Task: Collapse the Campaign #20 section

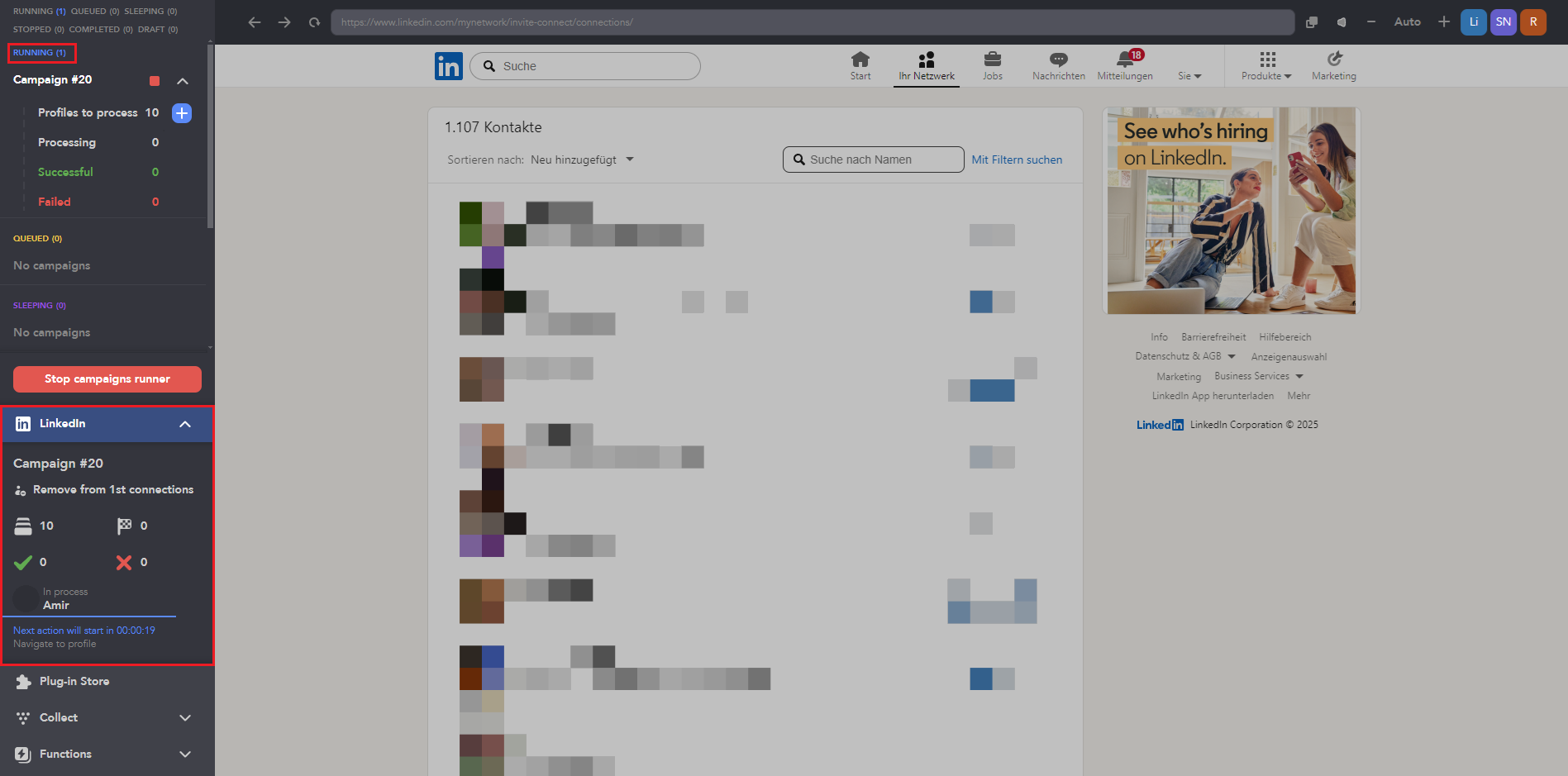Action: (x=183, y=81)
